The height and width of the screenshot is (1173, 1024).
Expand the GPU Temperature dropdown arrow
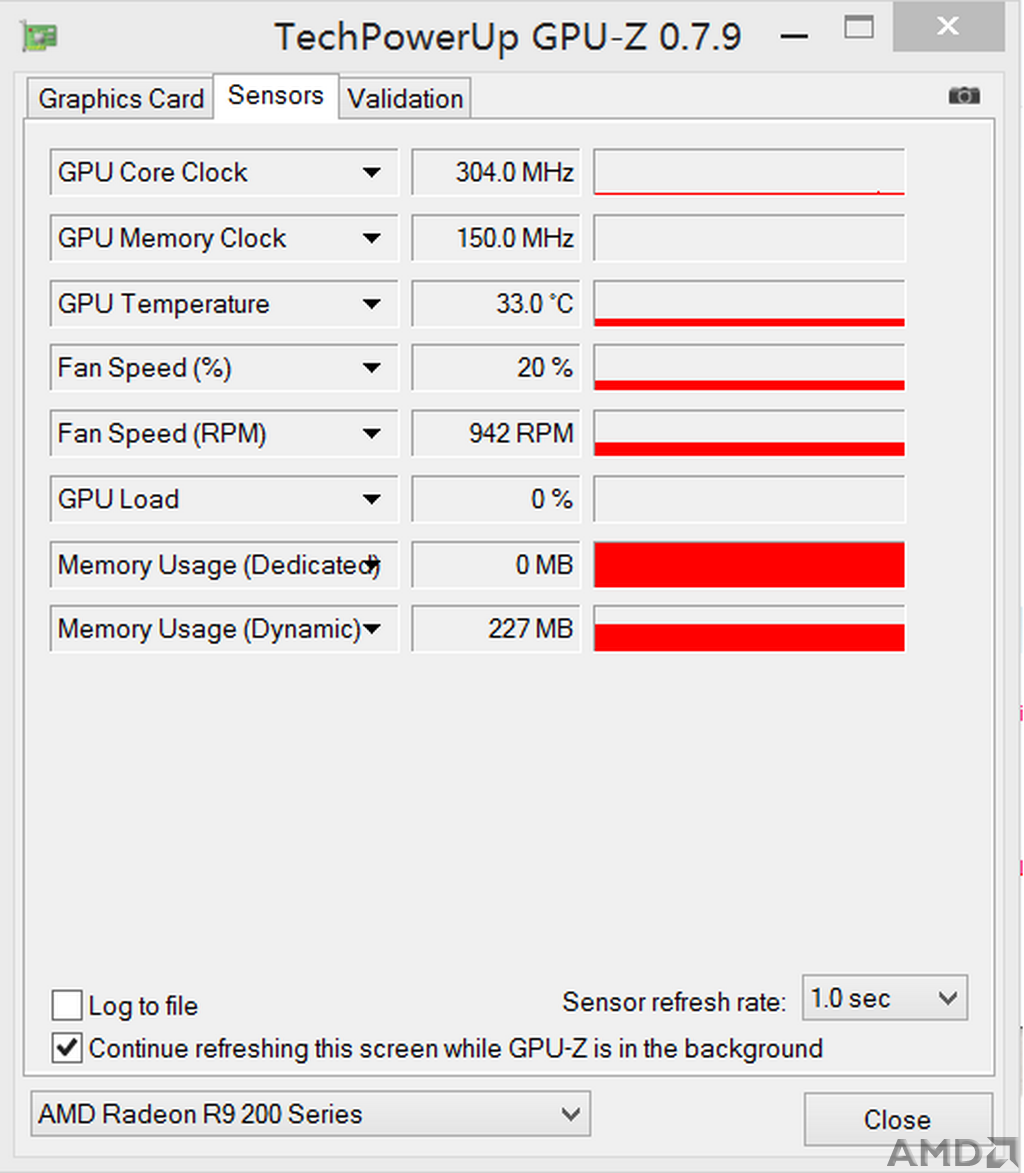tap(372, 304)
